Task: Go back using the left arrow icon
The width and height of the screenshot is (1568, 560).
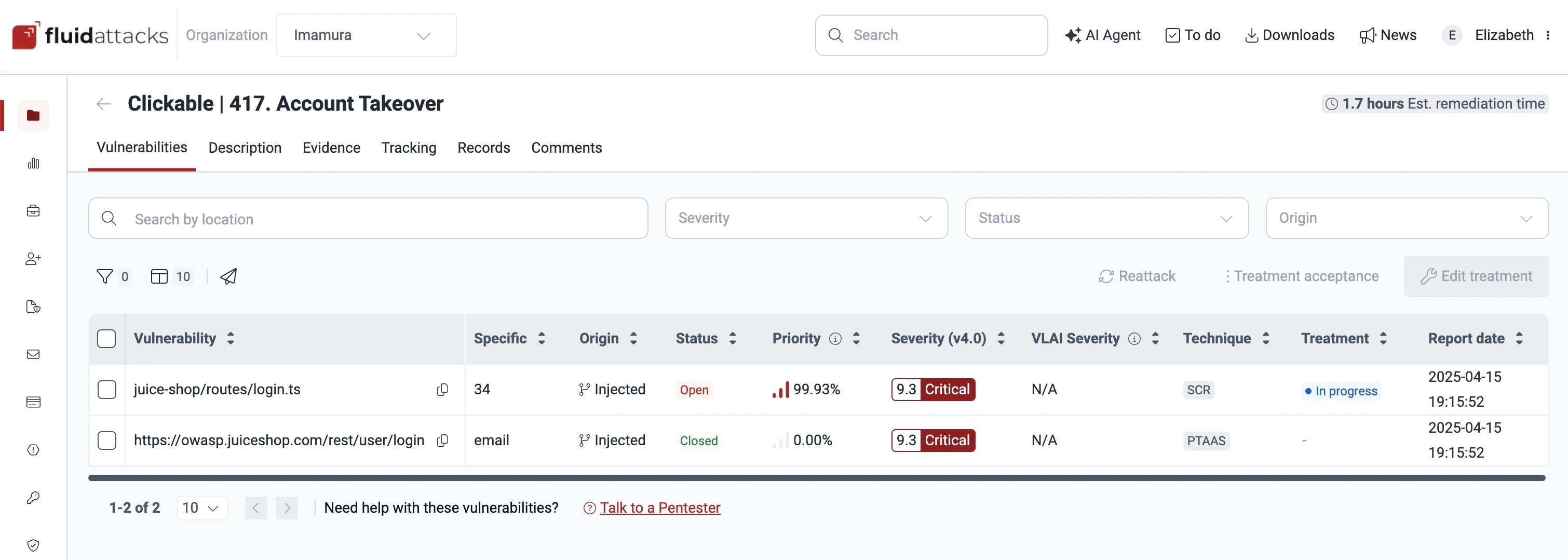Action: coord(103,104)
